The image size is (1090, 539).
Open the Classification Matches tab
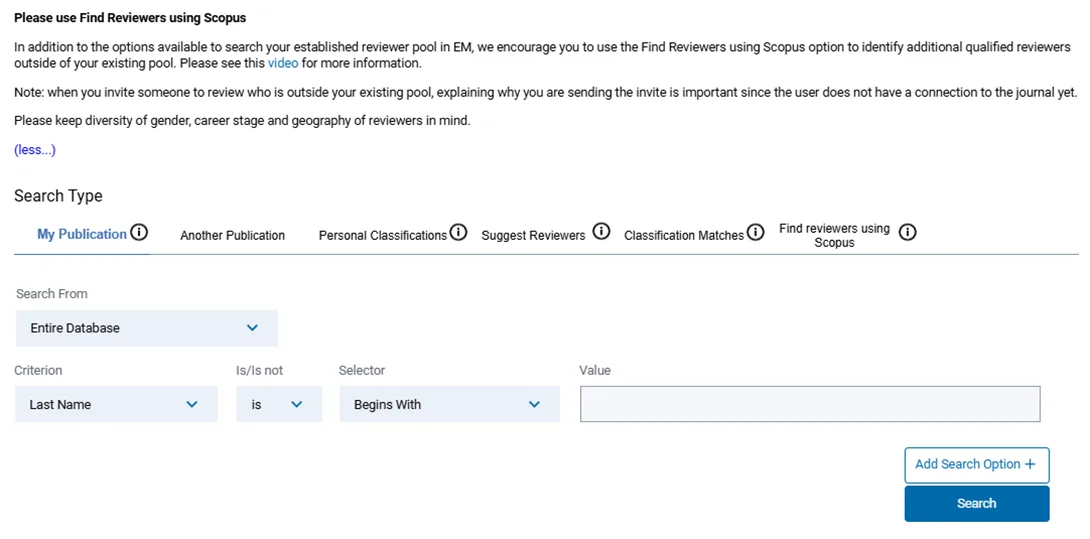683,236
